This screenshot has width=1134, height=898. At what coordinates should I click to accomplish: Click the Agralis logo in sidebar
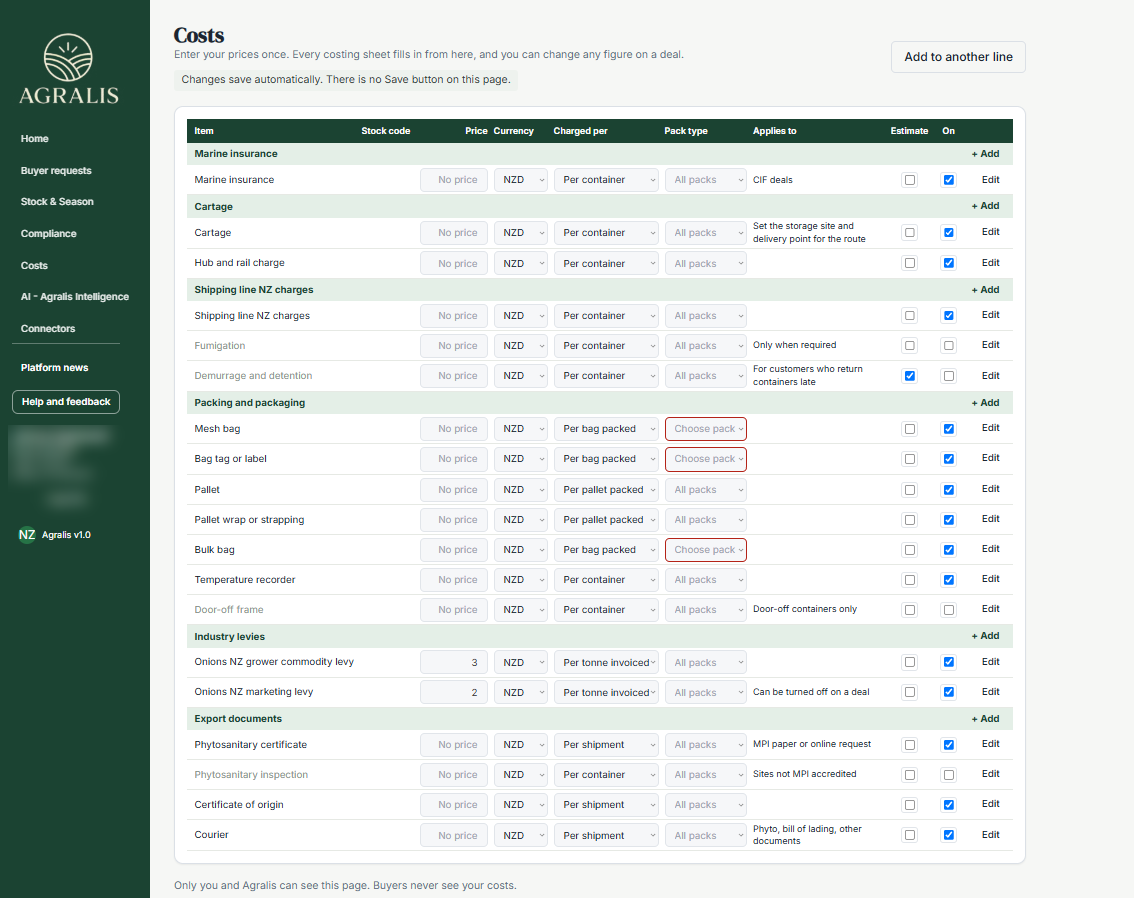tap(69, 69)
